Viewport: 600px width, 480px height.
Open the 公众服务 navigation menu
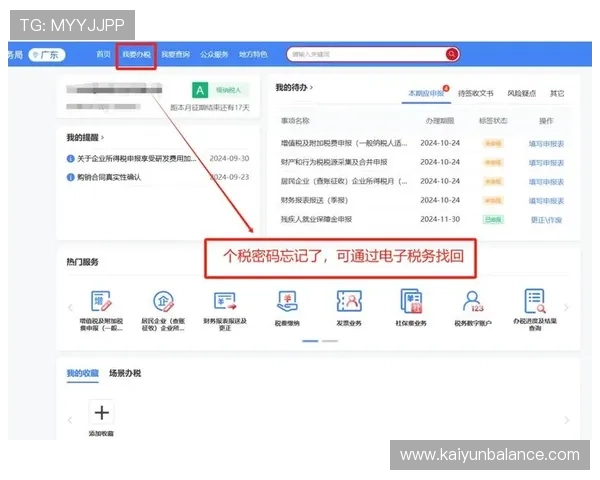coord(214,55)
